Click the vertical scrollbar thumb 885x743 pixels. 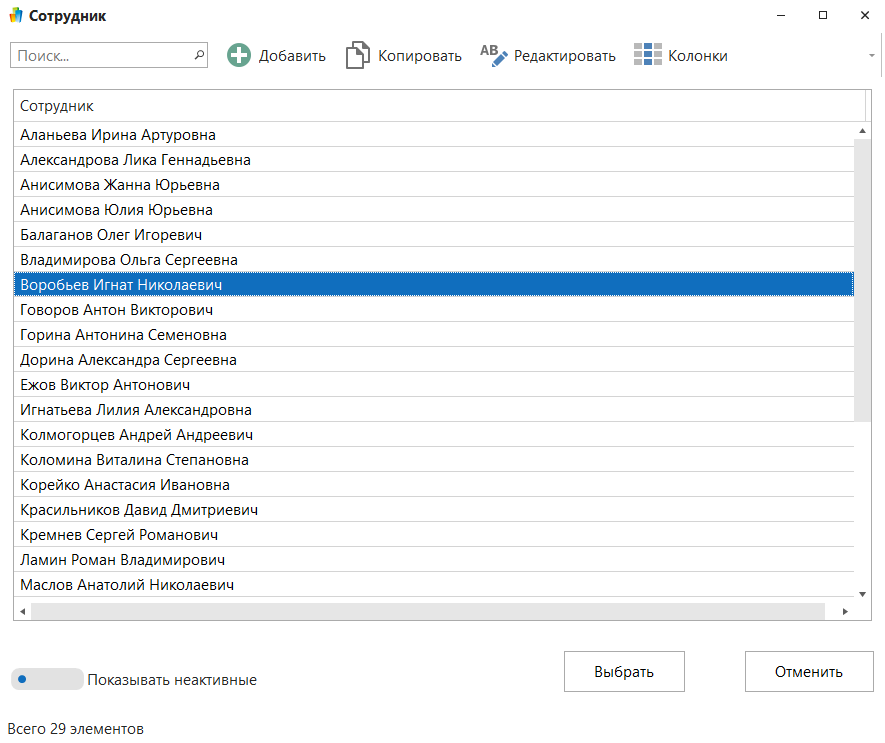862,280
